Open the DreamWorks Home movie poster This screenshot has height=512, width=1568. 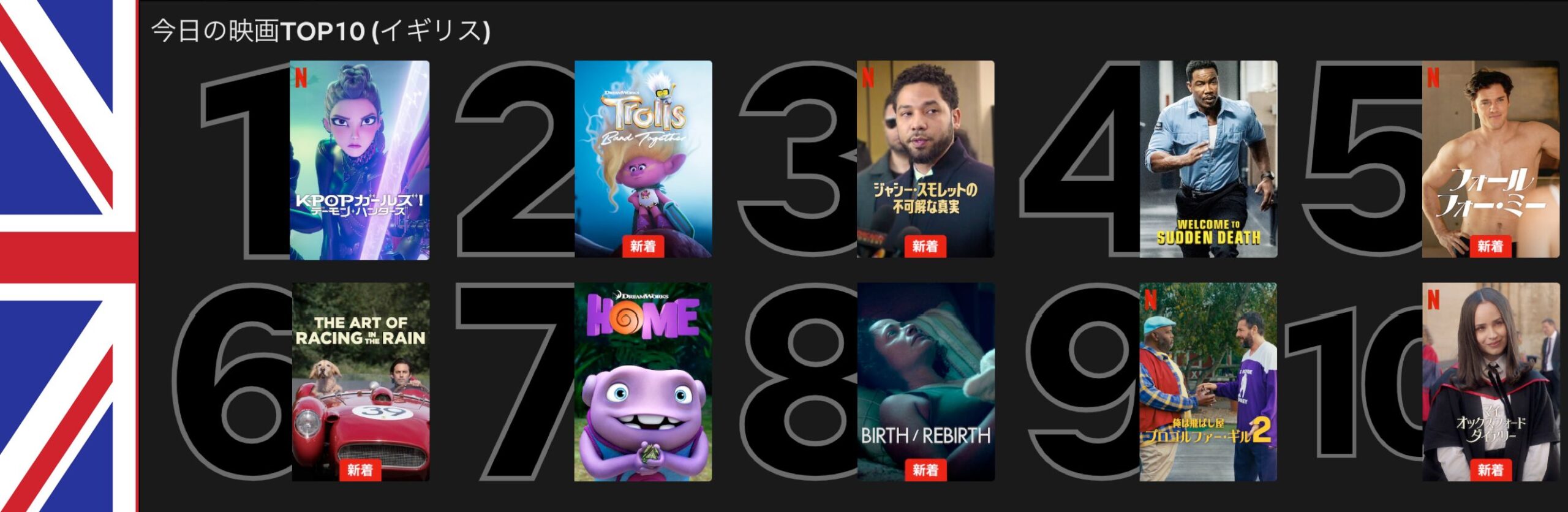point(643,382)
